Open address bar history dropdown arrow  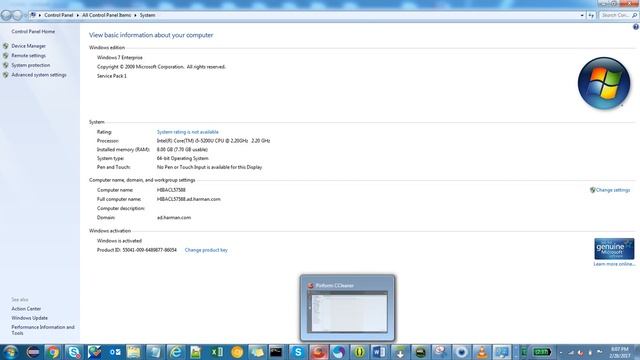(582, 16)
